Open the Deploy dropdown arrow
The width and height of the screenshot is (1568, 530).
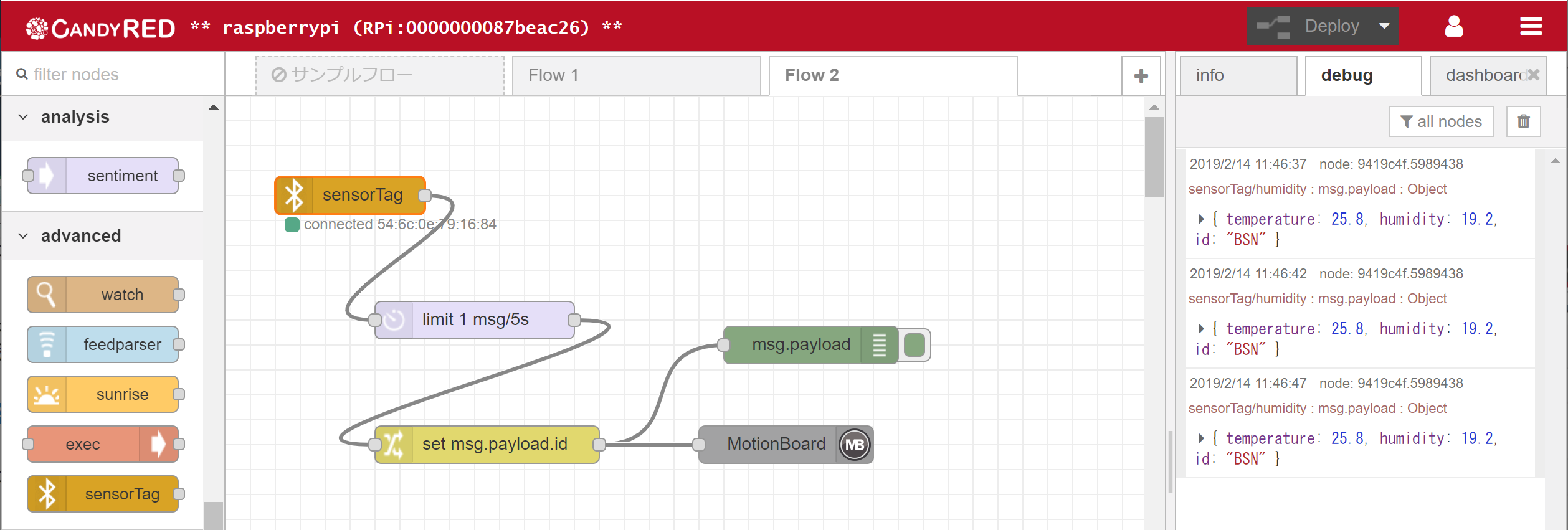pos(1384,26)
